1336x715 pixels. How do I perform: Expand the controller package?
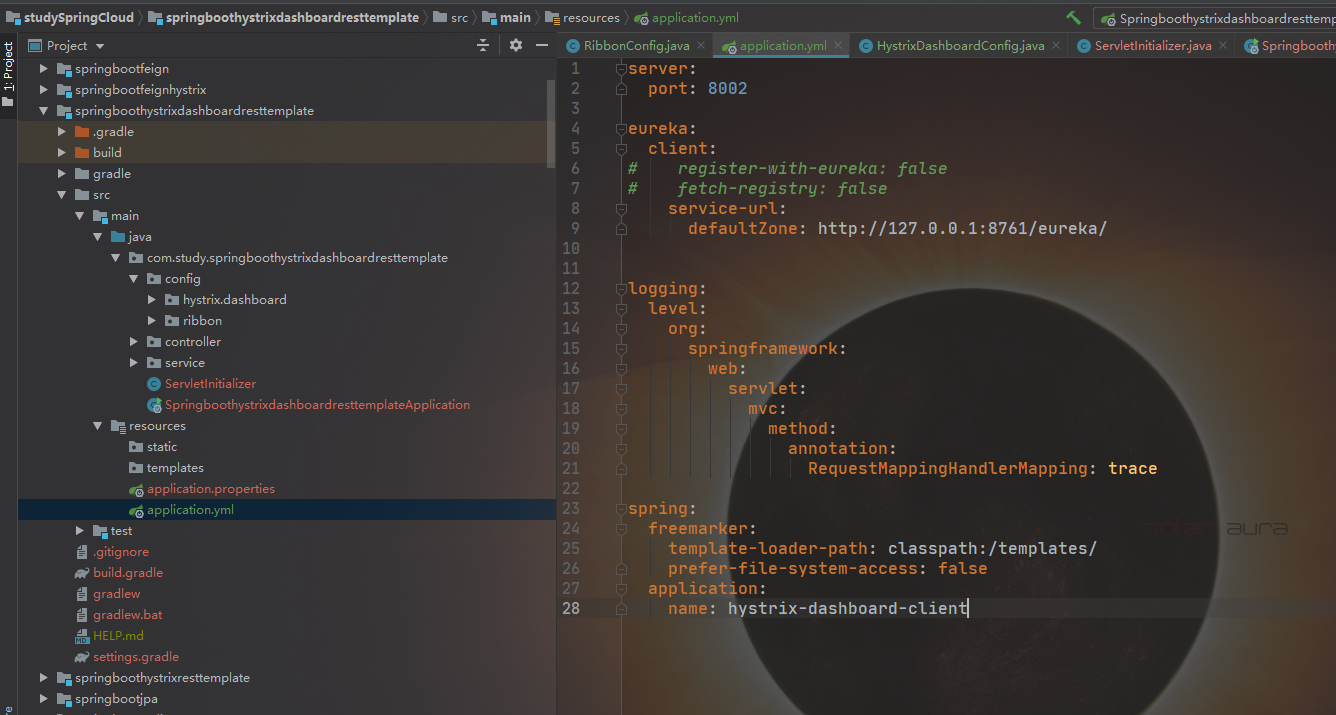pos(134,342)
